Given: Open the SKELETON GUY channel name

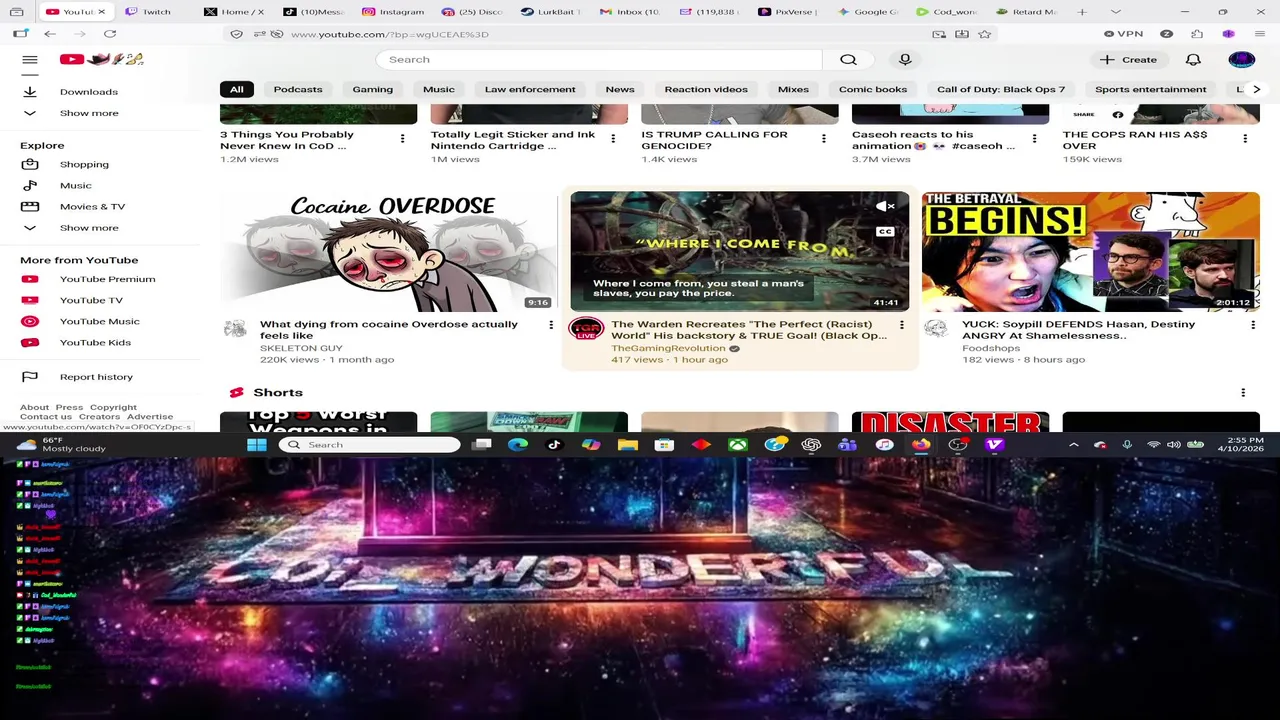Looking at the screenshot, I should 301,348.
